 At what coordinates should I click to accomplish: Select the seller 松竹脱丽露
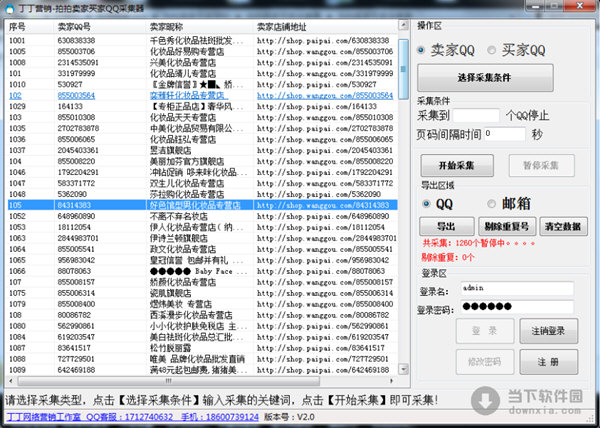170,348
